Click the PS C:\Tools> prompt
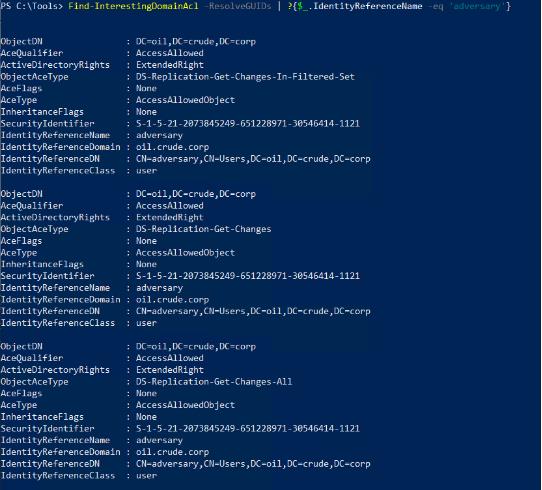 (x=32, y=6)
